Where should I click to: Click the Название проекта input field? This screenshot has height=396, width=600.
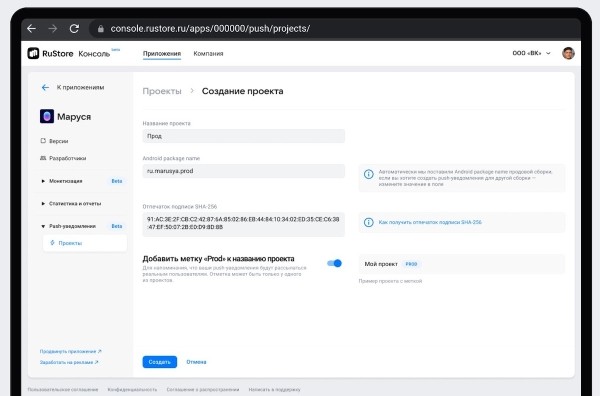pyautogui.click(x=244, y=136)
